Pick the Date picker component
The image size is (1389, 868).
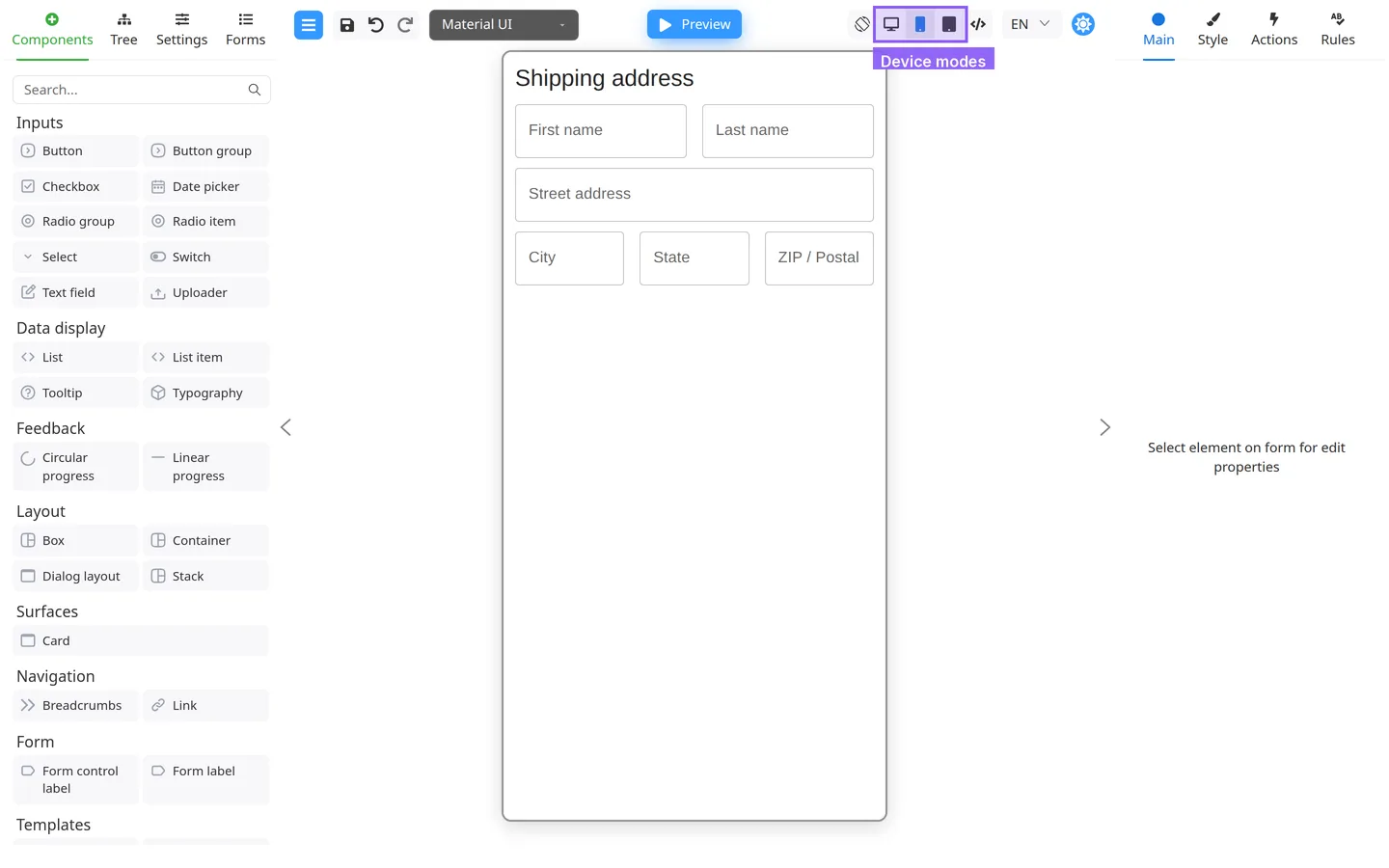click(206, 187)
